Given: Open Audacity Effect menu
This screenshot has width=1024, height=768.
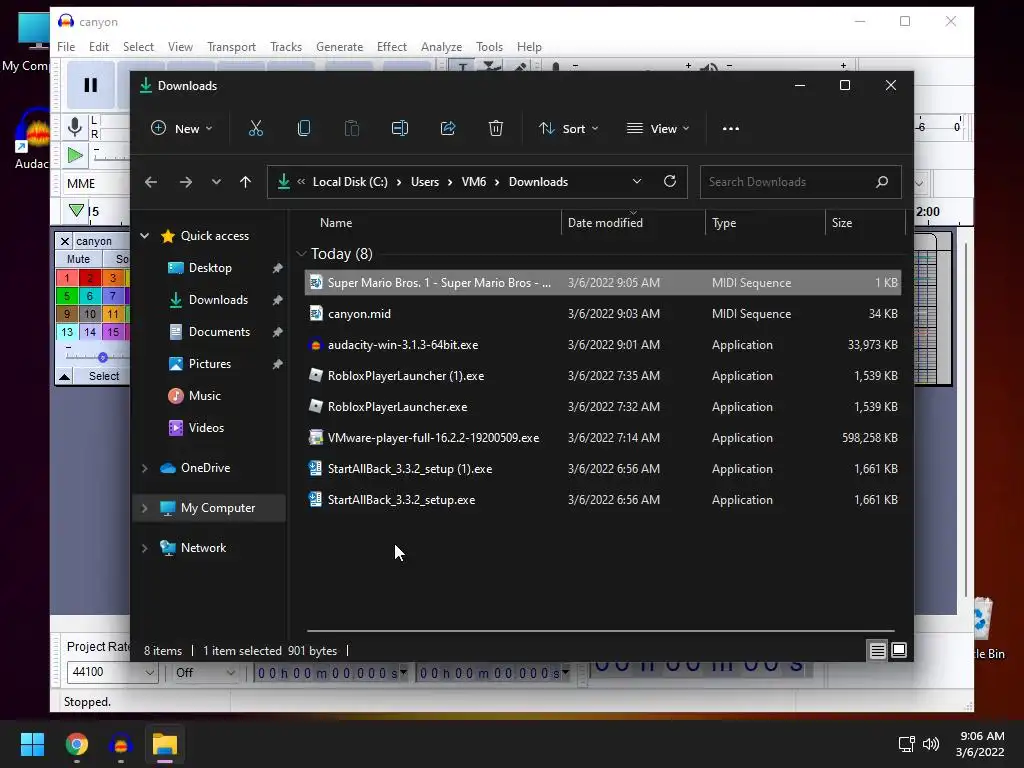Looking at the screenshot, I should pos(392,47).
